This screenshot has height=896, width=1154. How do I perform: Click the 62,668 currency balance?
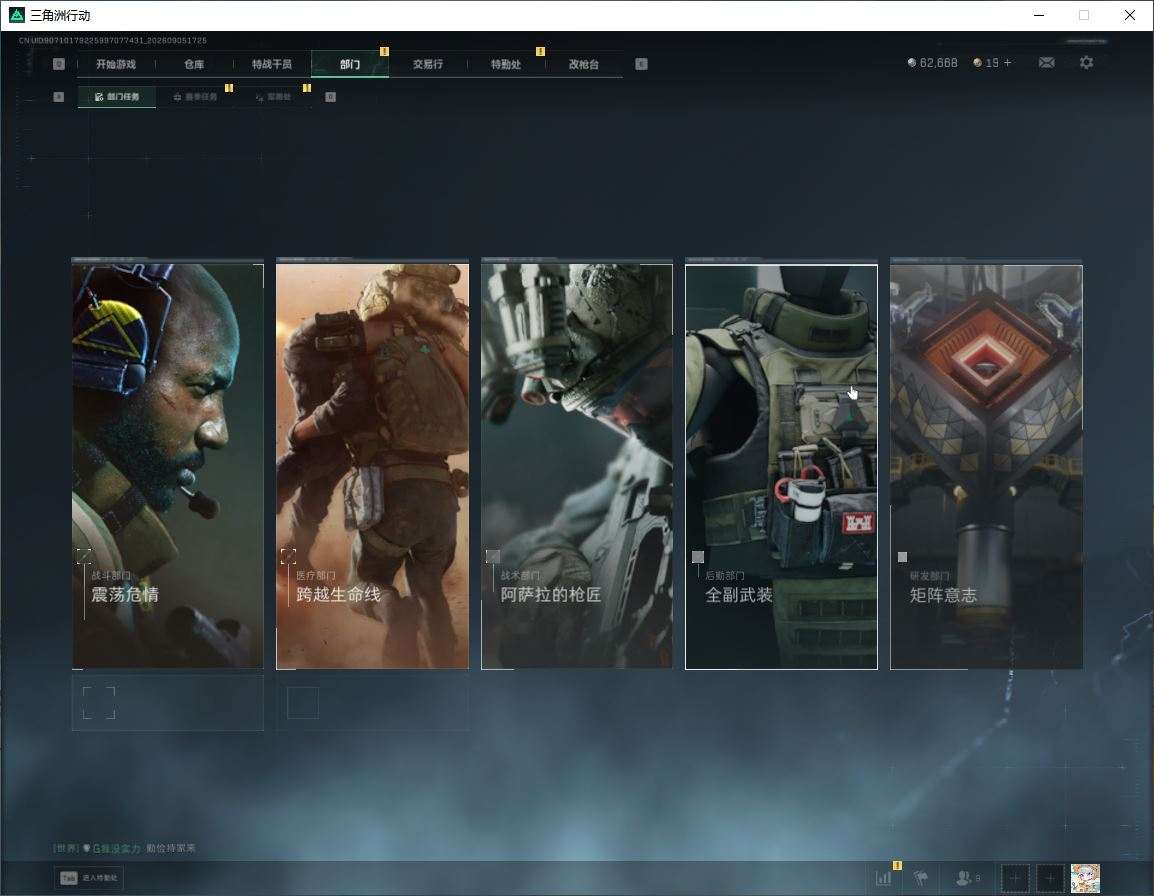click(x=932, y=63)
